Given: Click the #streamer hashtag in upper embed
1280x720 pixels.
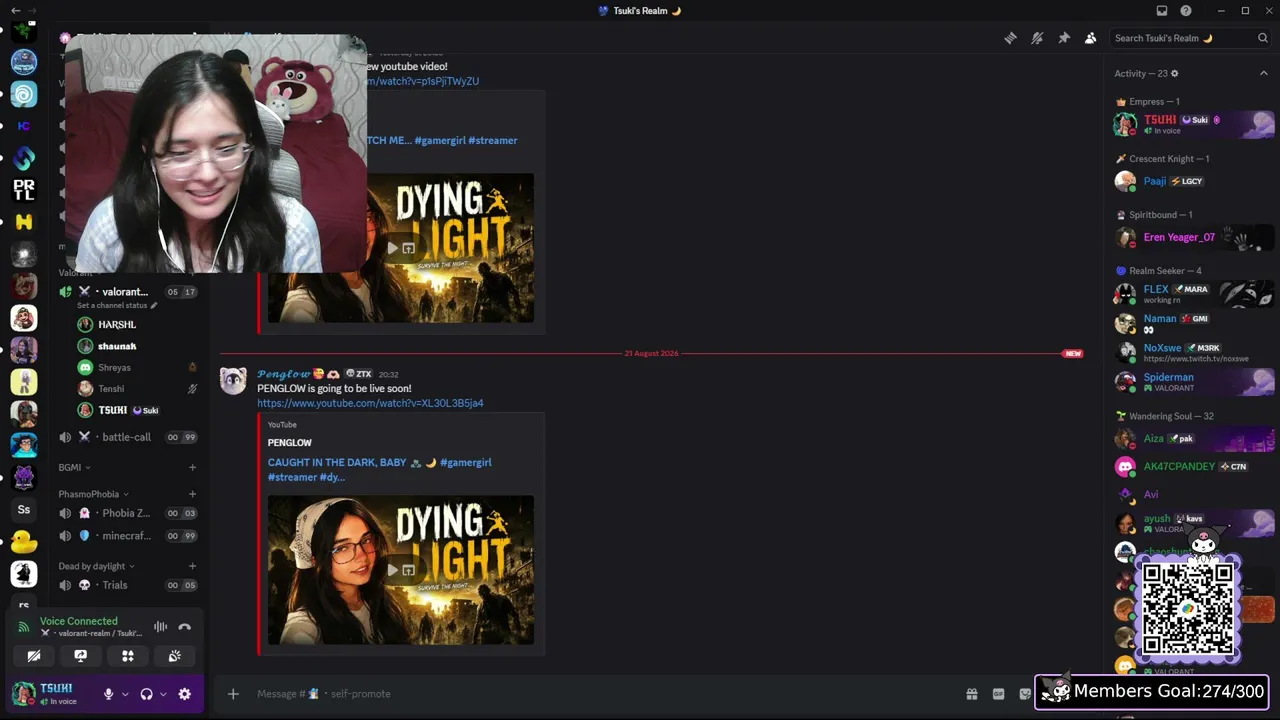Looking at the screenshot, I should click(493, 141).
